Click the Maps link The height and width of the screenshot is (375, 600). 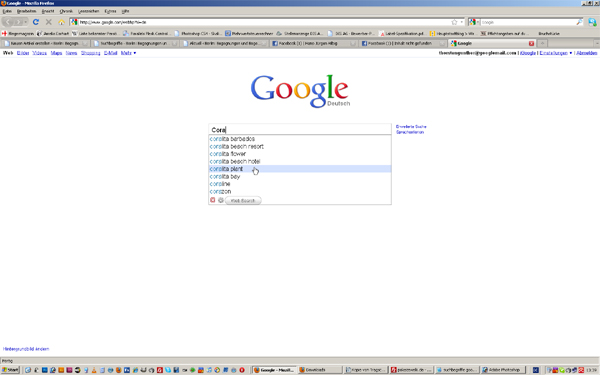pyautogui.click(x=56, y=53)
